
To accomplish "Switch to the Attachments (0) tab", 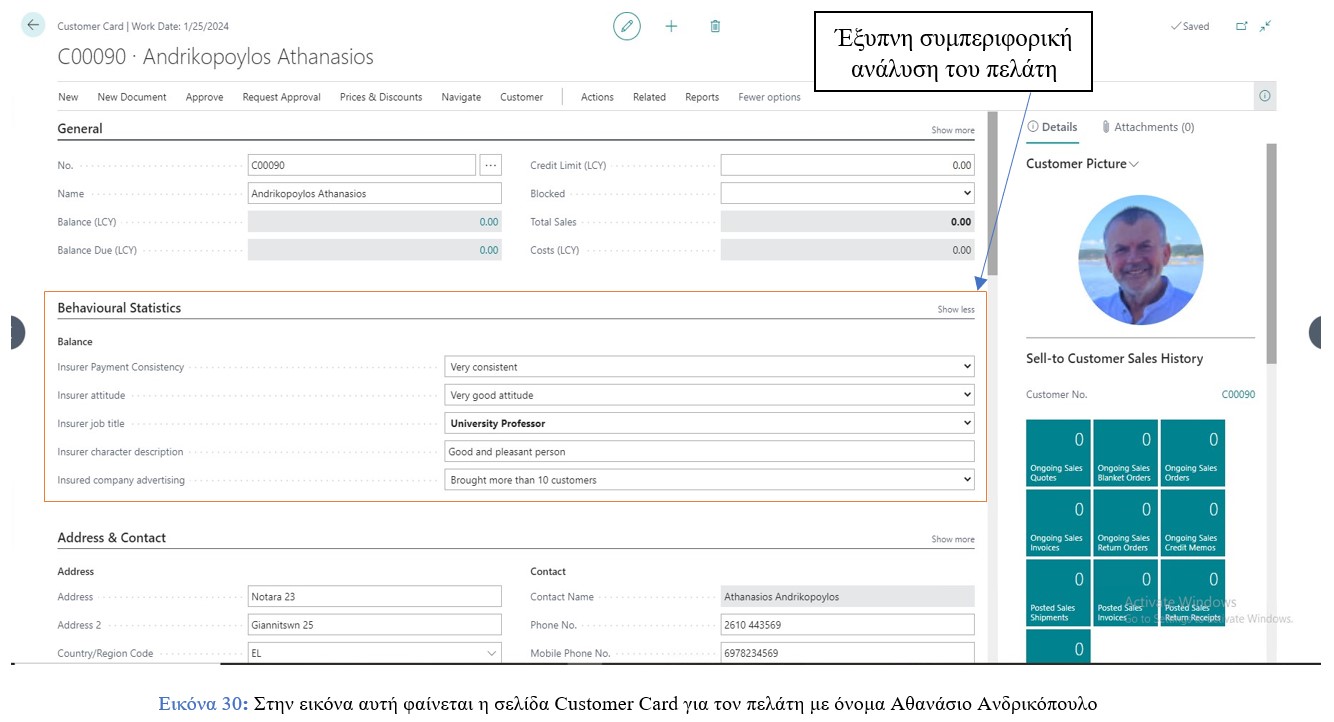I will pyautogui.click(x=1147, y=127).
